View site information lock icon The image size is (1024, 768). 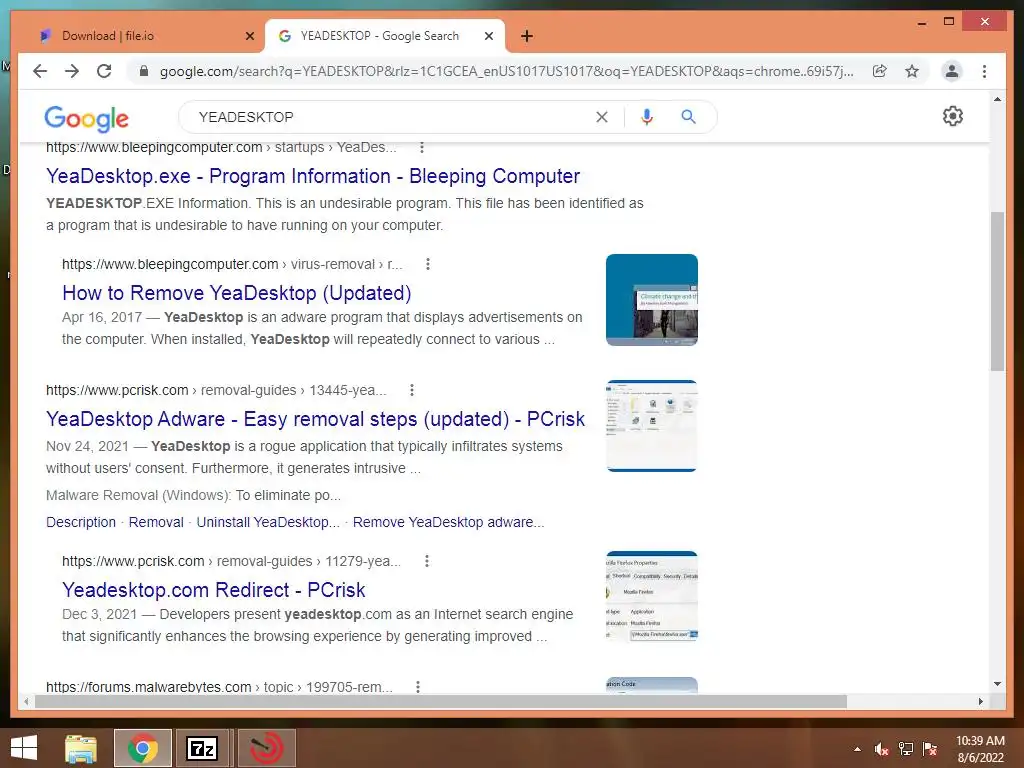tap(144, 71)
